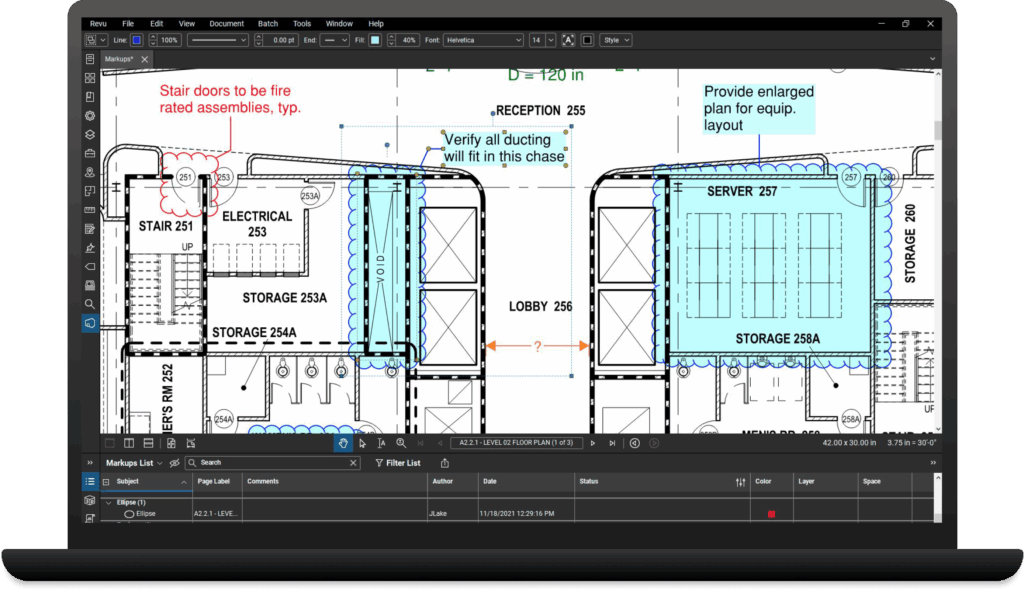Open the Tool Chest briefcase icon
Image resolution: width=1024 pixels, height=591 pixels.
(90, 153)
